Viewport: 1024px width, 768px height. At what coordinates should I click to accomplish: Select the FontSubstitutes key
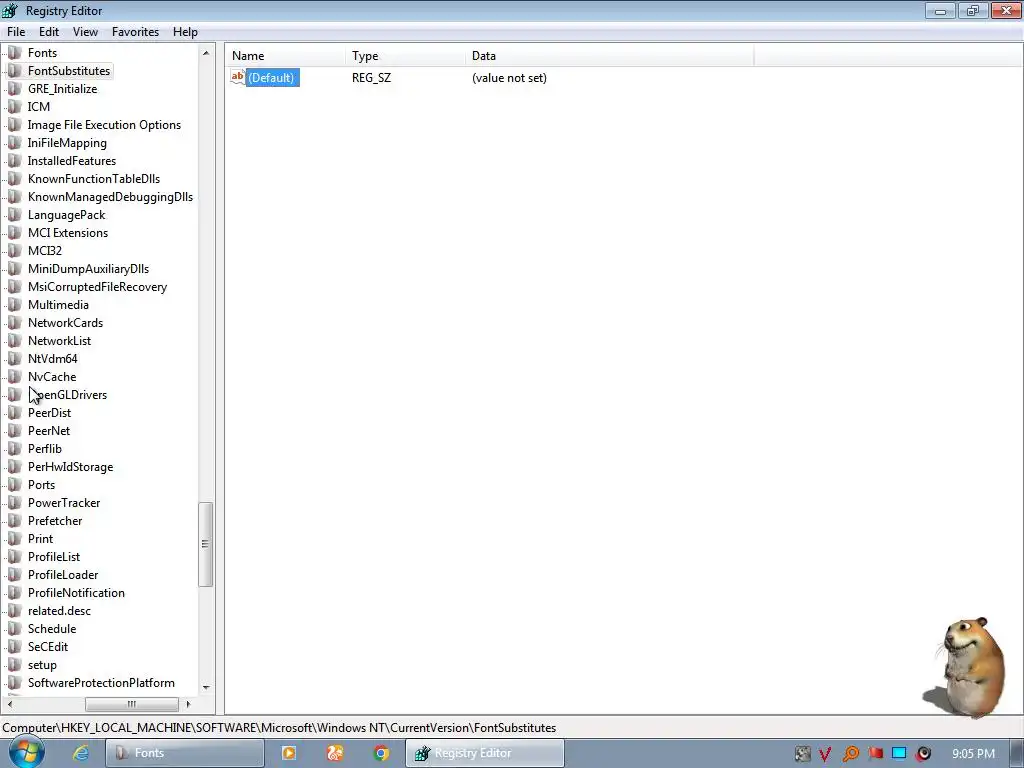tap(69, 71)
